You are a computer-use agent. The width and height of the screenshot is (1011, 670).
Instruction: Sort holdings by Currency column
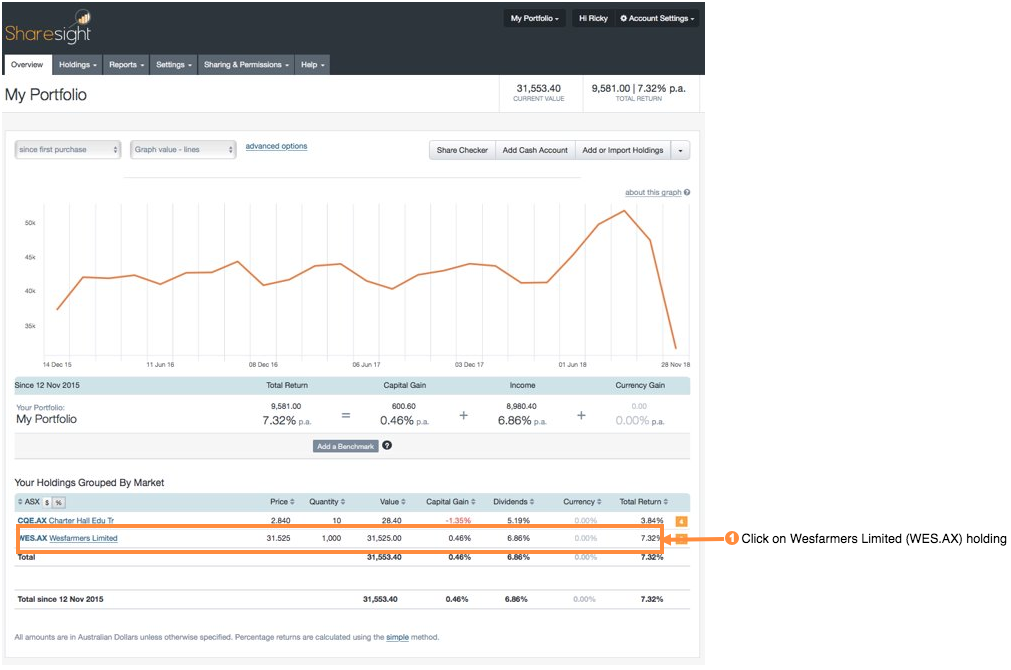pyautogui.click(x=582, y=502)
